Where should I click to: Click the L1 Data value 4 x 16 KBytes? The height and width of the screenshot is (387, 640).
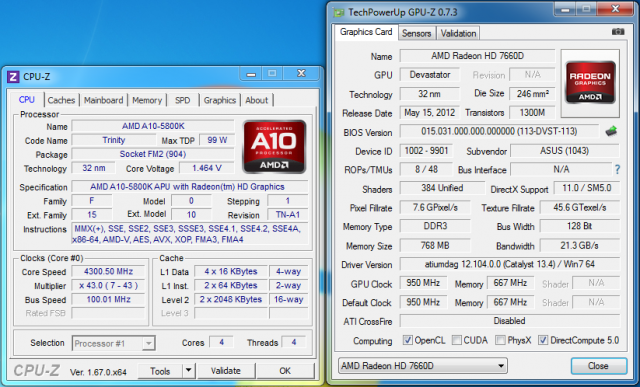coord(231,271)
